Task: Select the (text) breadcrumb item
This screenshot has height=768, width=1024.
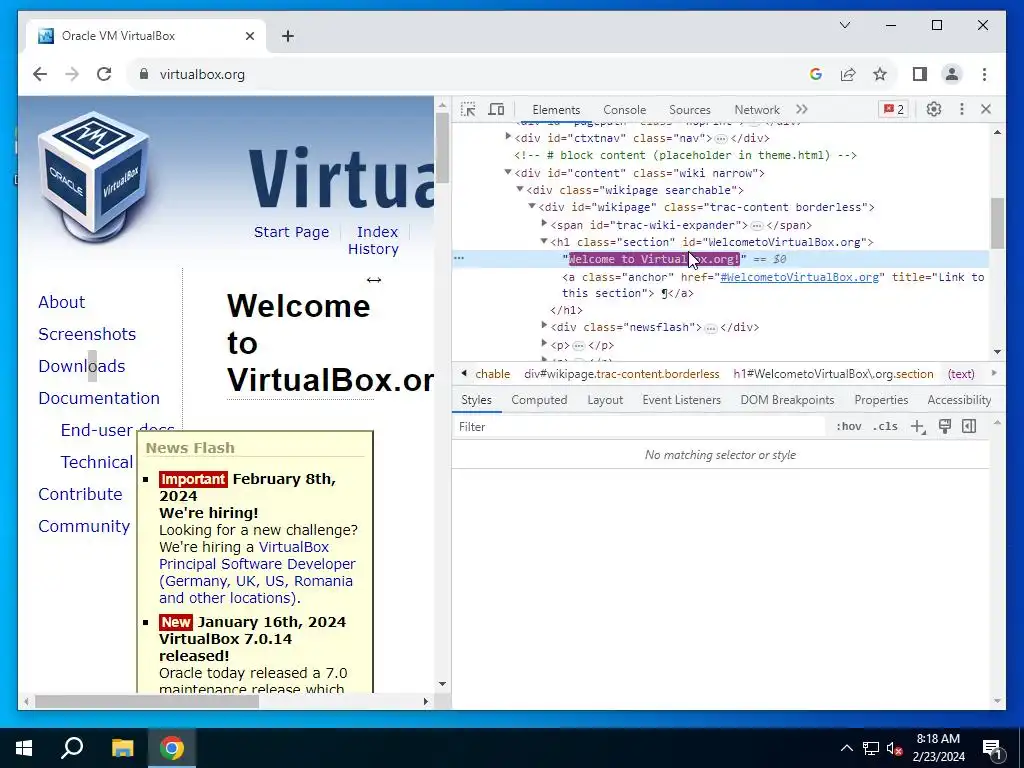Action: pos(961,374)
